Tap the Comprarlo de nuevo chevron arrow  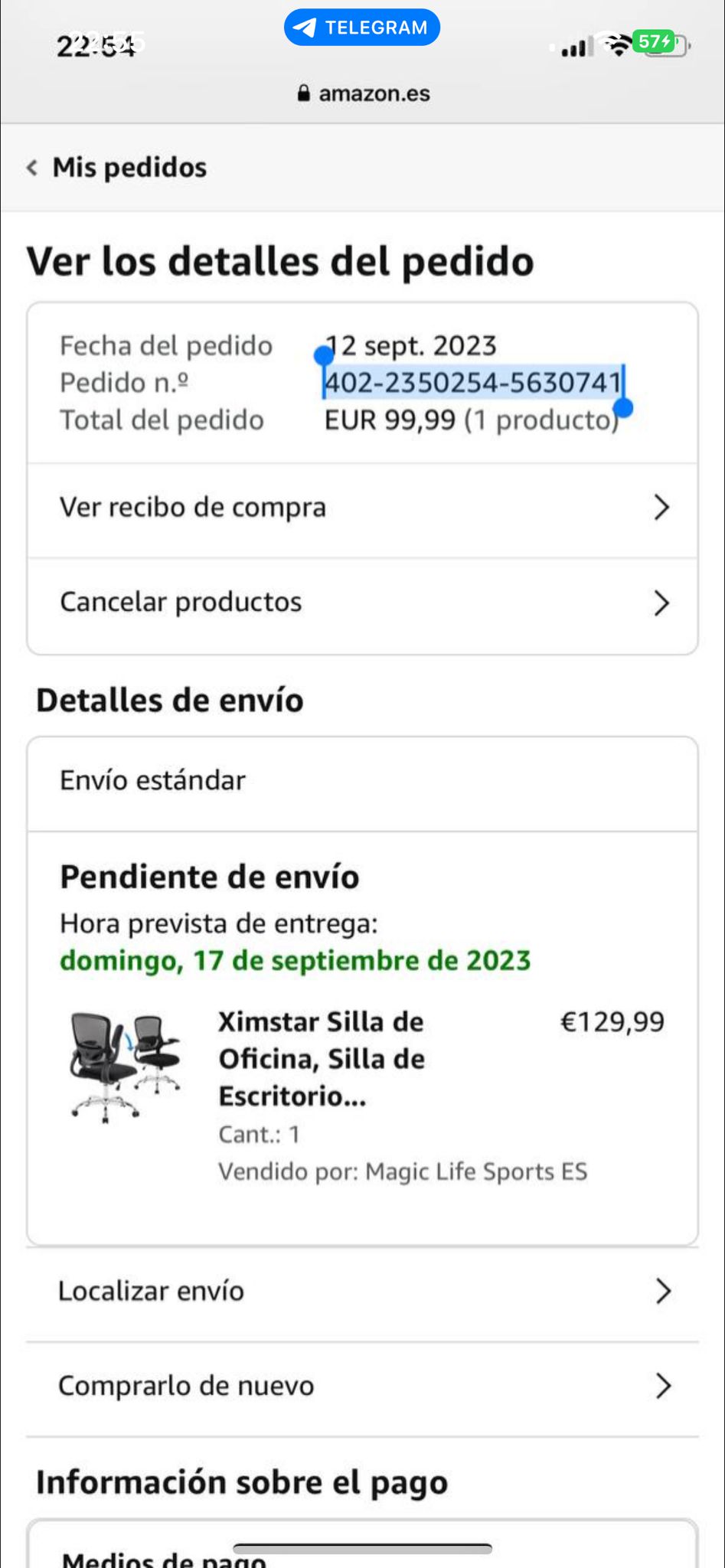pyautogui.click(x=663, y=1386)
